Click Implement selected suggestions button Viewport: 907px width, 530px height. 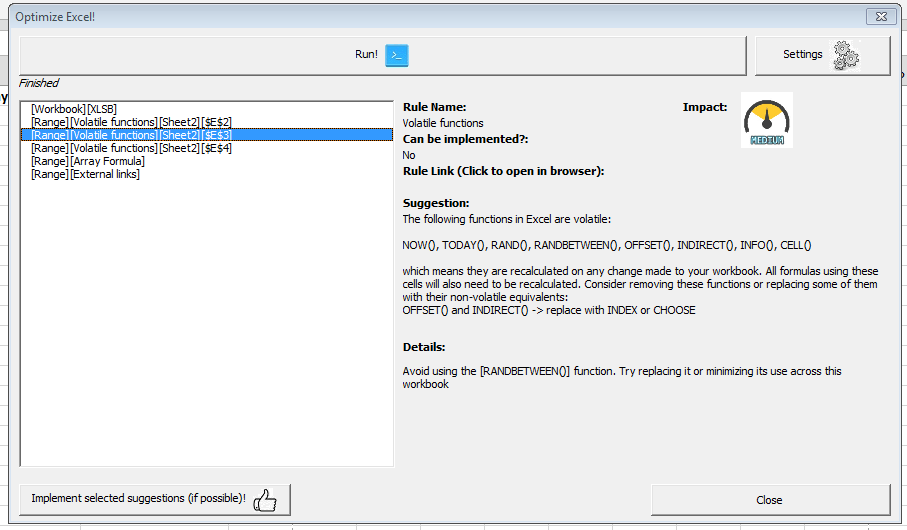(155, 499)
